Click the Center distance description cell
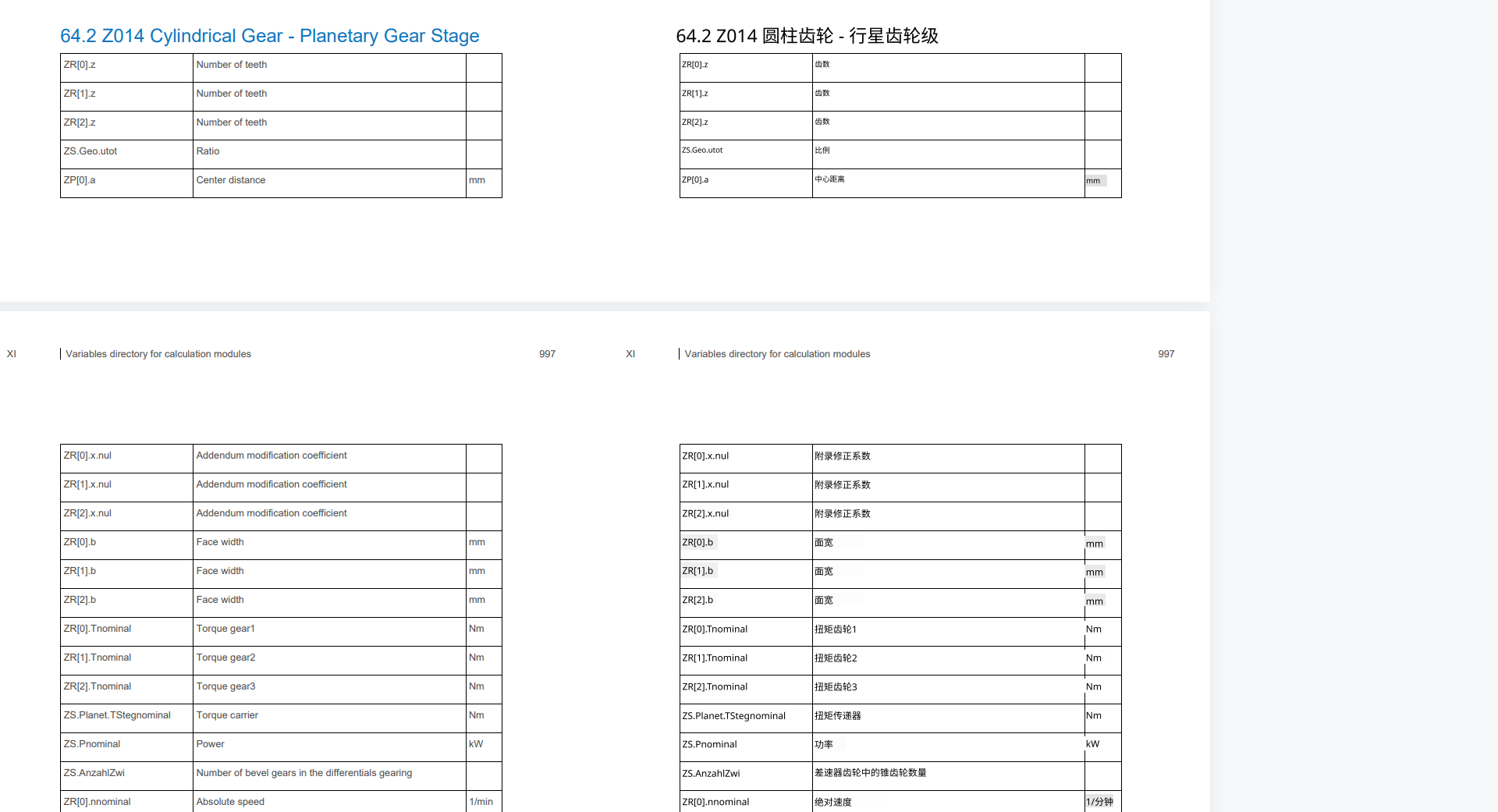 point(231,180)
